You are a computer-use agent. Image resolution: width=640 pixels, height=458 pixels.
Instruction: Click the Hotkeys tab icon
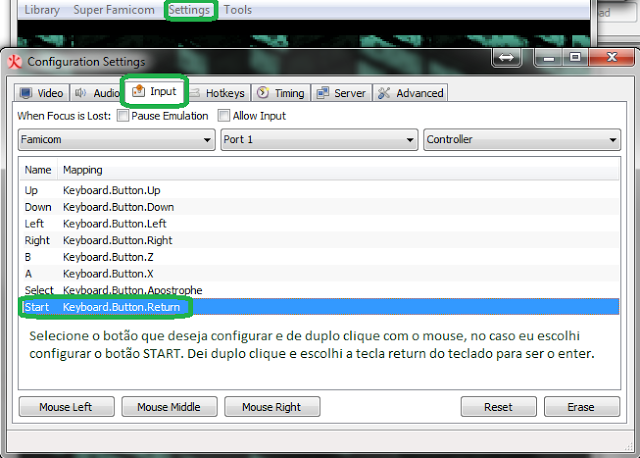click(196, 93)
